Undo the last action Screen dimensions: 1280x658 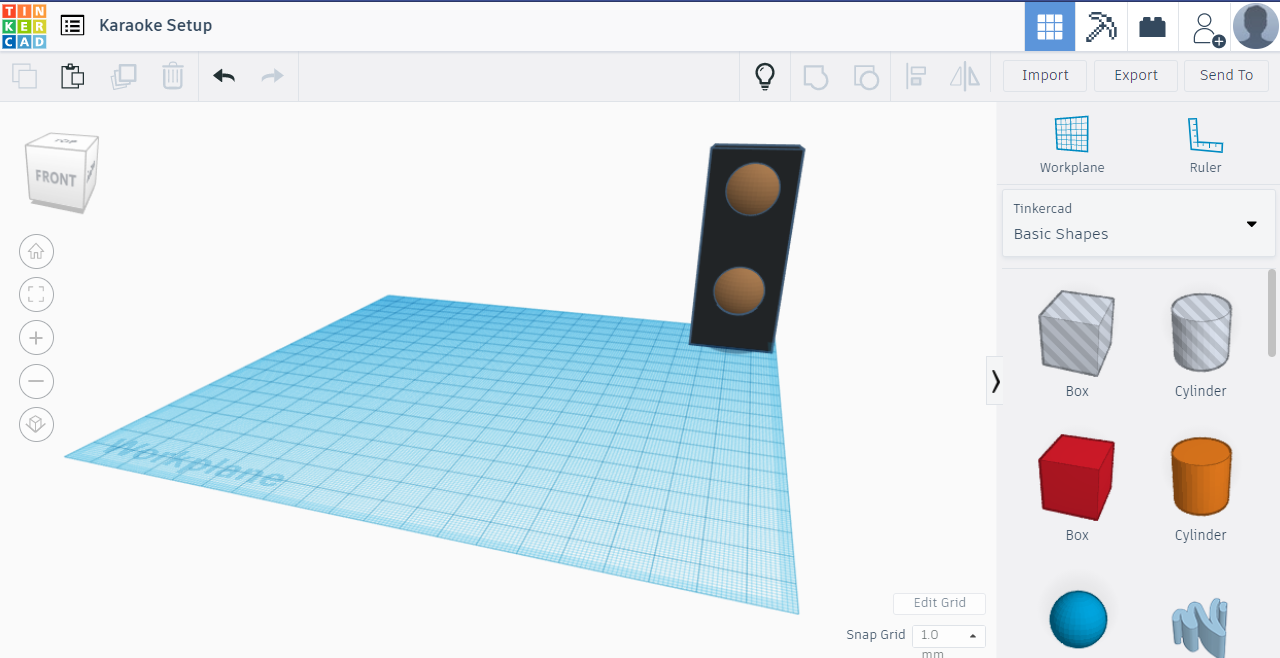coord(224,76)
